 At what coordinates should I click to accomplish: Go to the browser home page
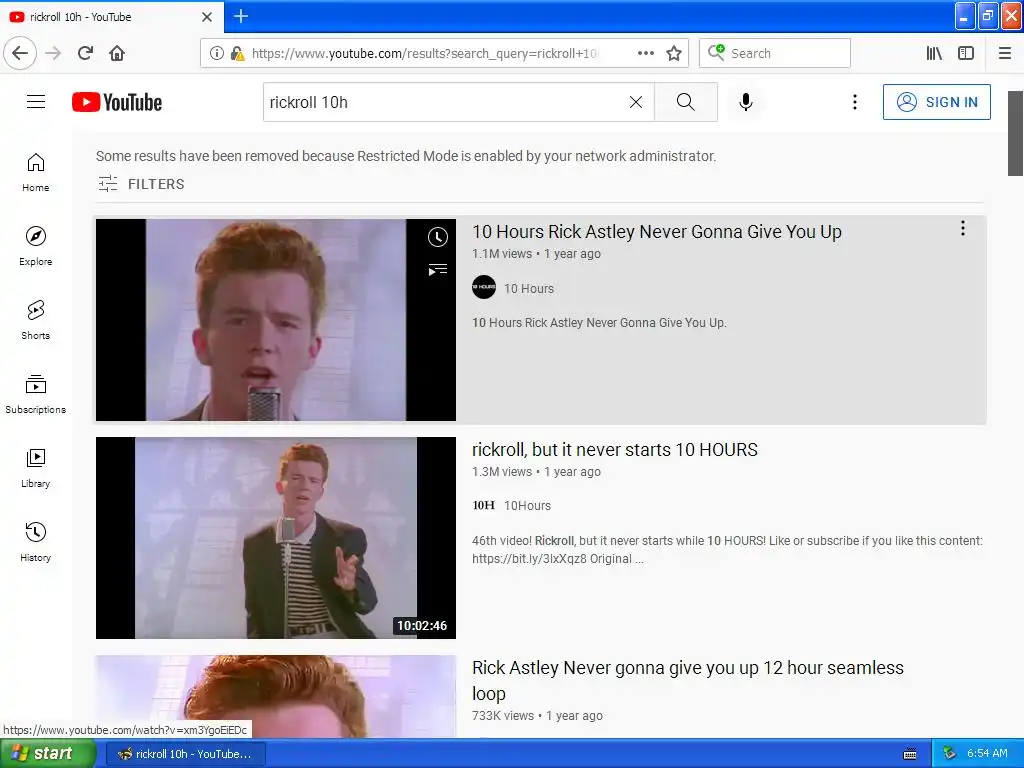point(117,53)
